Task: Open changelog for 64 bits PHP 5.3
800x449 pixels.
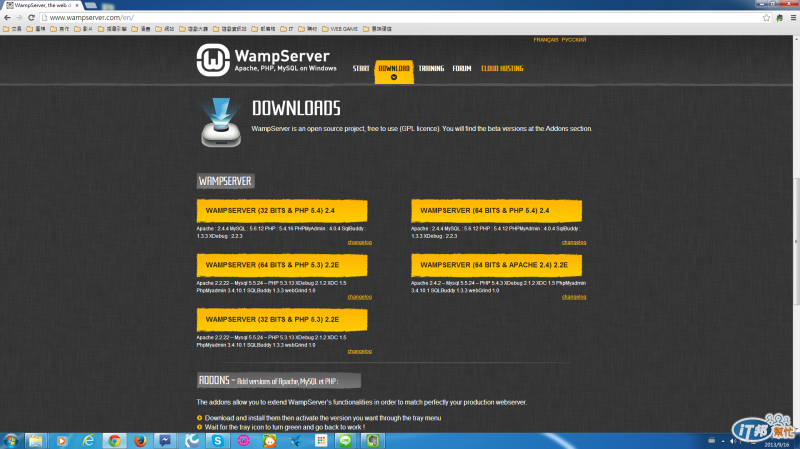Action: click(360, 297)
